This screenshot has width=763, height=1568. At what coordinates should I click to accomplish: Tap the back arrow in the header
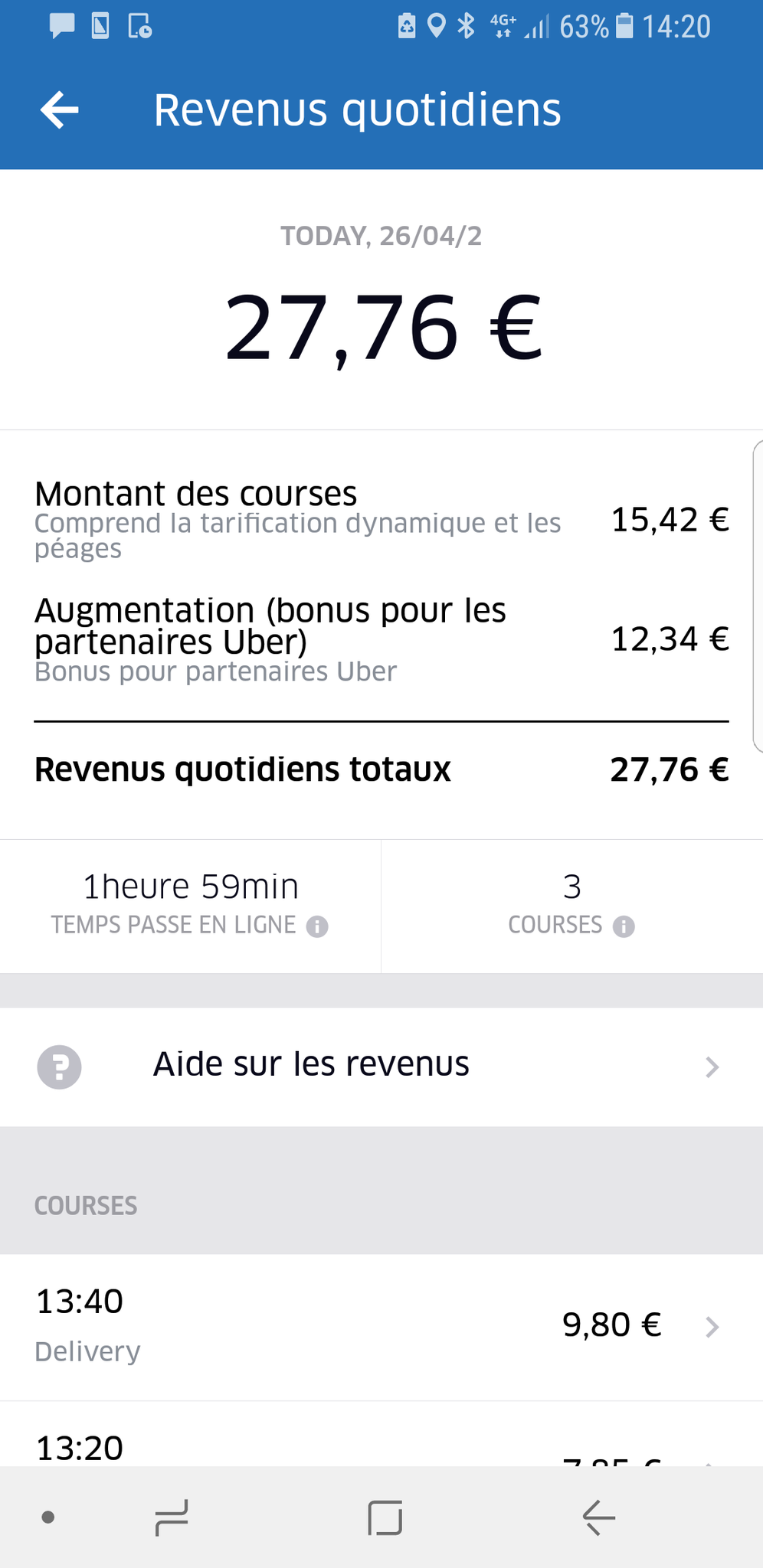pyautogui.click(x=60, y=109)
